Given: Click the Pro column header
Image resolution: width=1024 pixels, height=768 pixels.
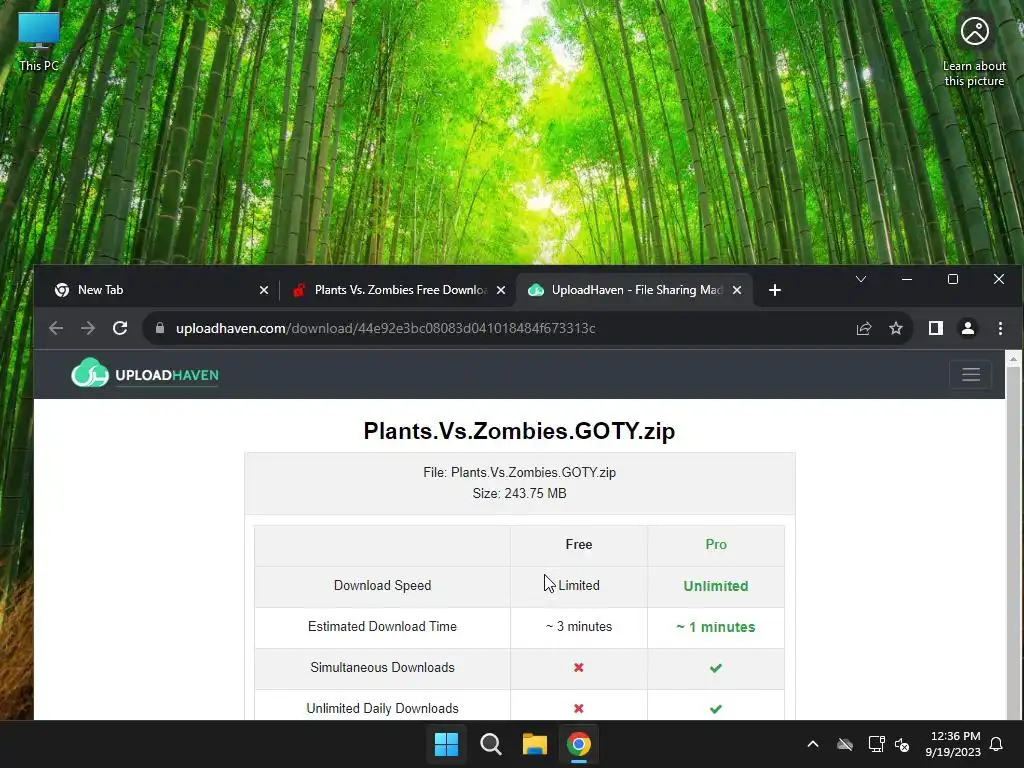Looking at the screenshot, I should (x=716, y=544).
